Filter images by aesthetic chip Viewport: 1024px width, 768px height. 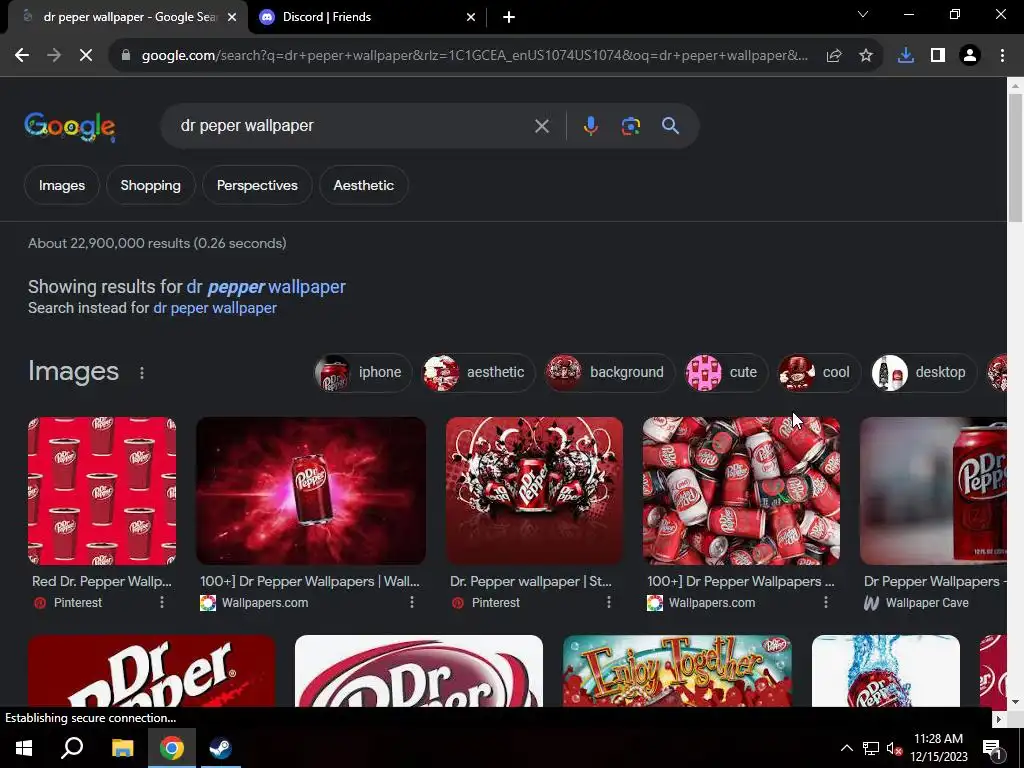tap(478, 372)
